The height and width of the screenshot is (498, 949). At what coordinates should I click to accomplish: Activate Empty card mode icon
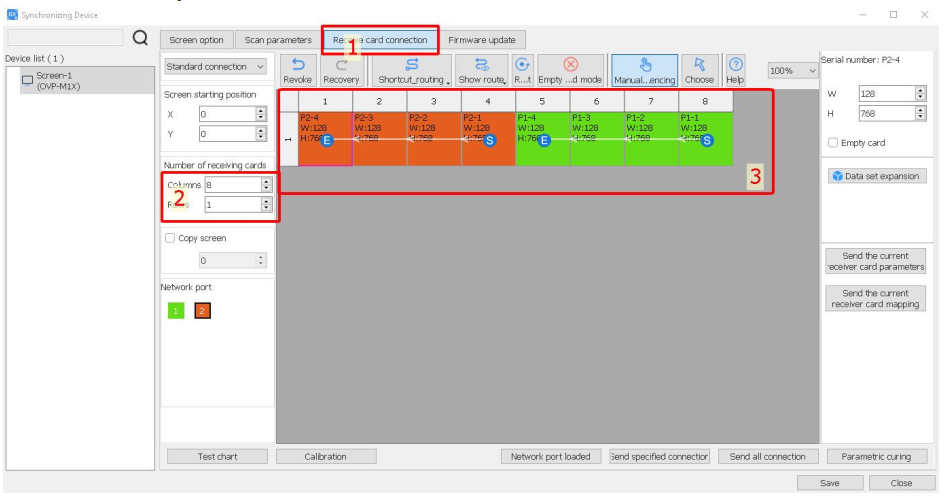click(570, 65)
